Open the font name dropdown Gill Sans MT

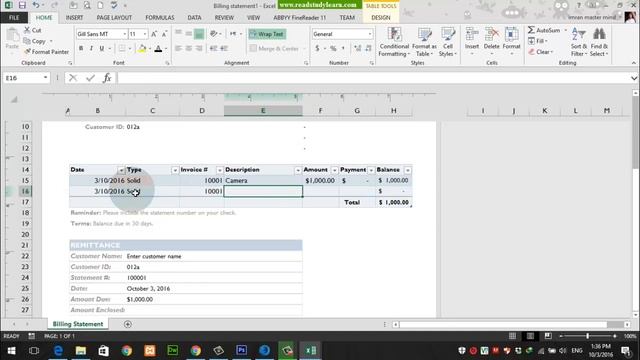124,34
